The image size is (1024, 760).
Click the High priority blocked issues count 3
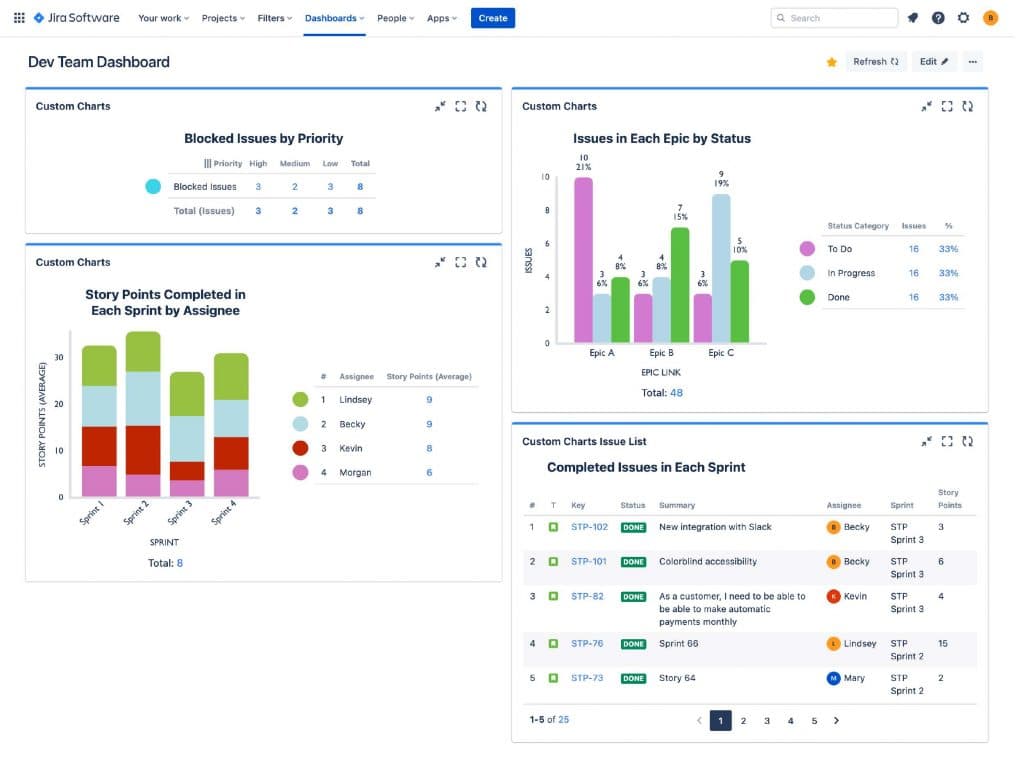(258, 187)
